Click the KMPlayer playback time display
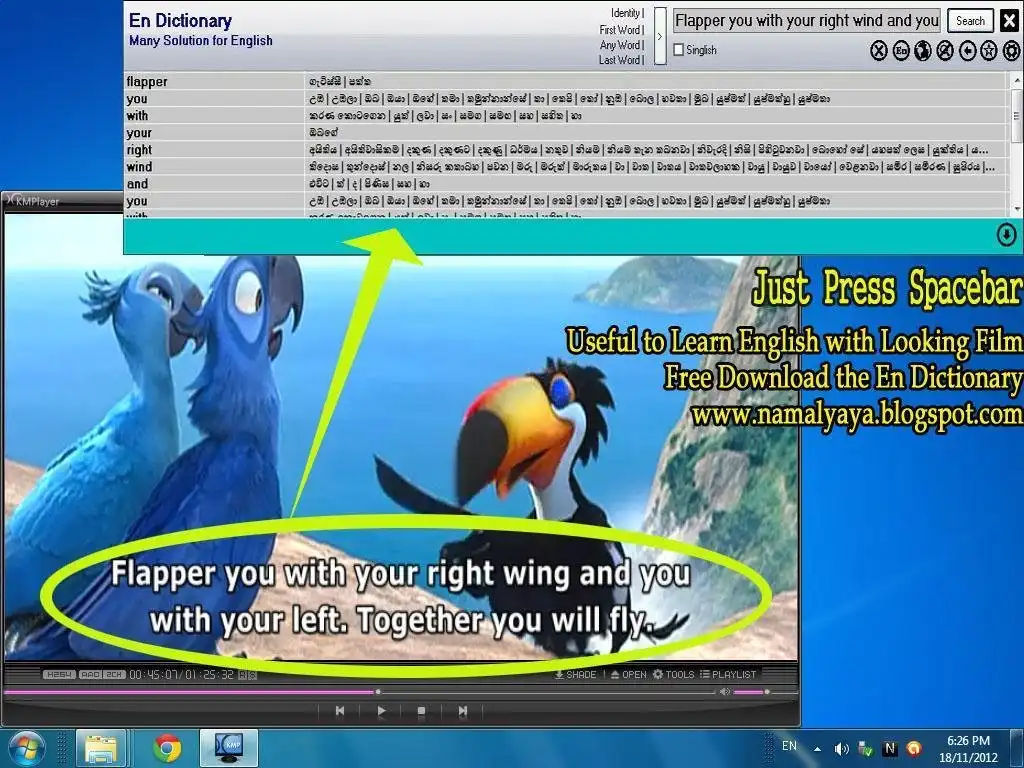1024x768 pixels. click(181, 674)
